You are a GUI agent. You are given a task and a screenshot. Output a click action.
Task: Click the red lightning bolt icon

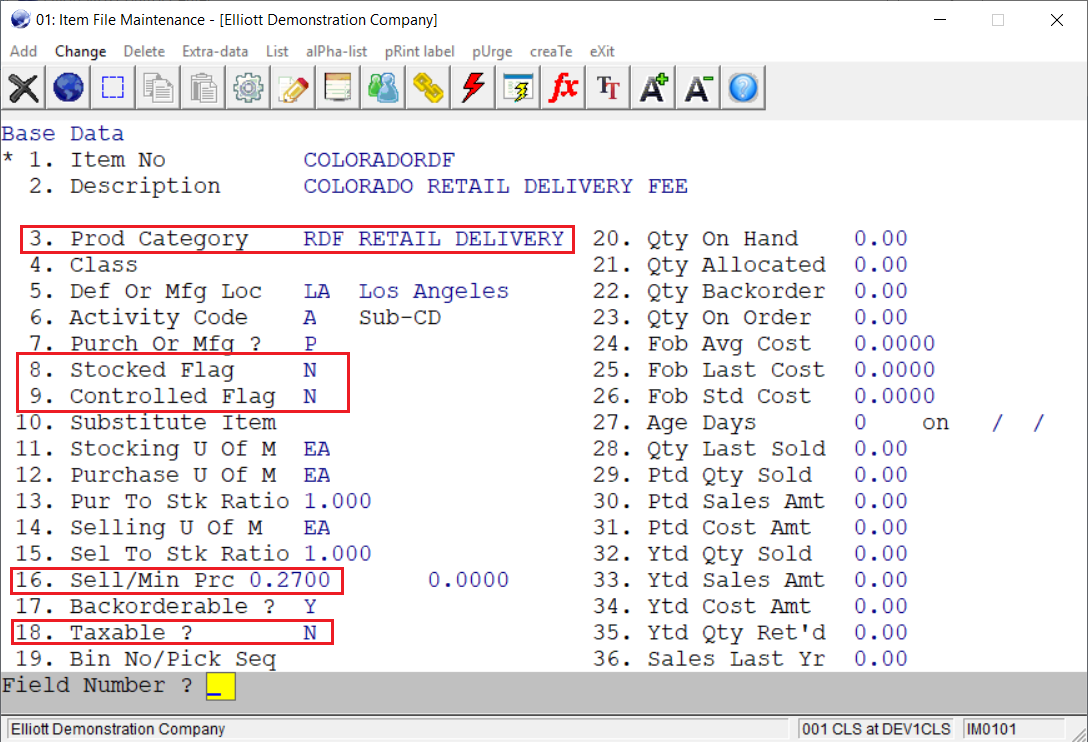tap(473, 88)
